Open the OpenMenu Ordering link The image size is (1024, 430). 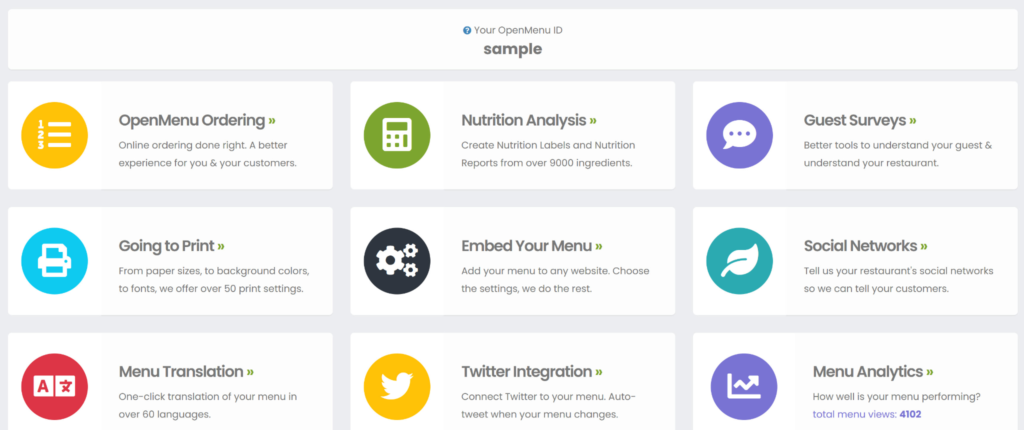tap(197, 120)
